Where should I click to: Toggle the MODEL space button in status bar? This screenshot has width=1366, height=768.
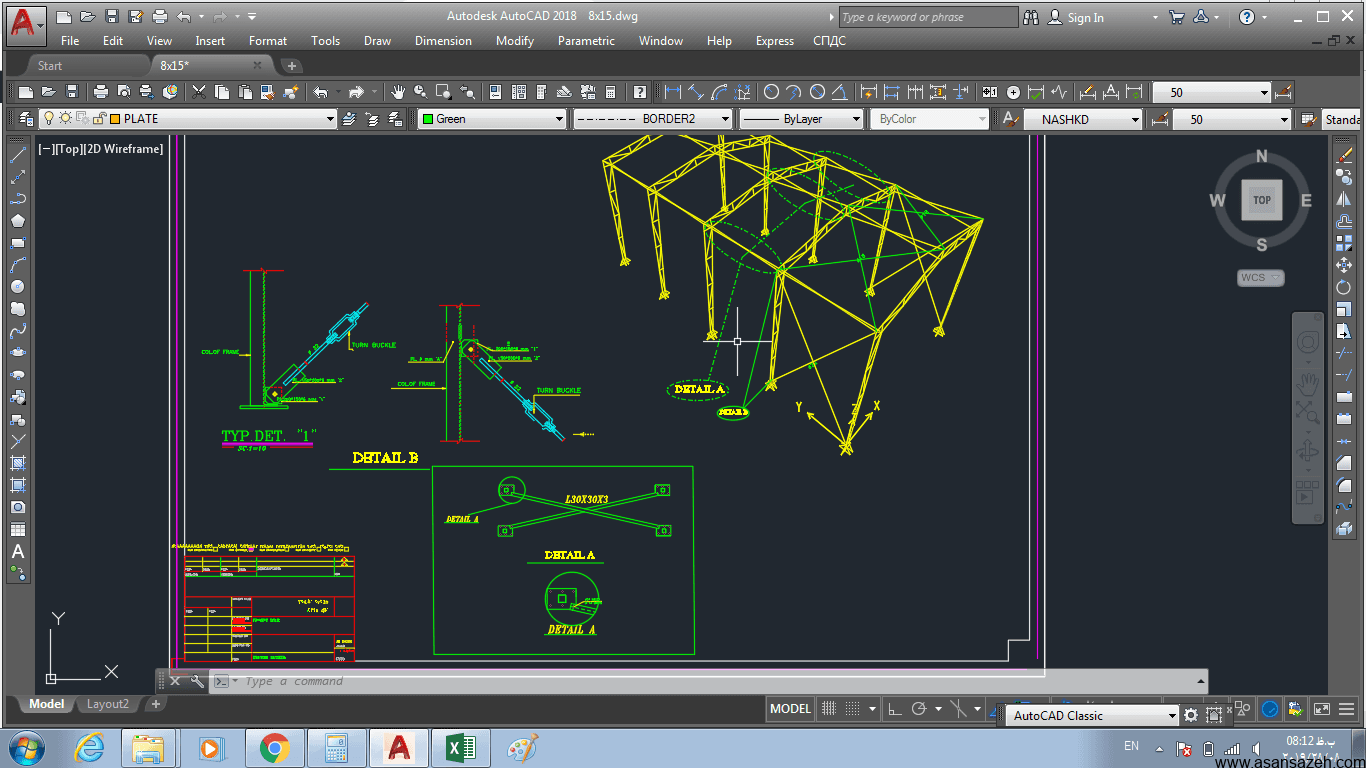tap(790, 709)
